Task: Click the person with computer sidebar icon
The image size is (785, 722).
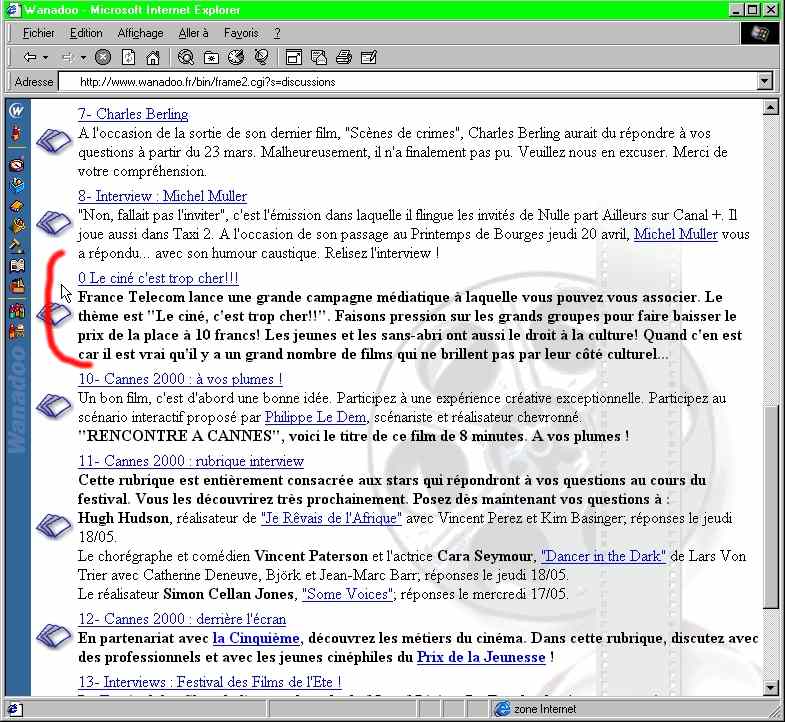Action: click(17, 331)
